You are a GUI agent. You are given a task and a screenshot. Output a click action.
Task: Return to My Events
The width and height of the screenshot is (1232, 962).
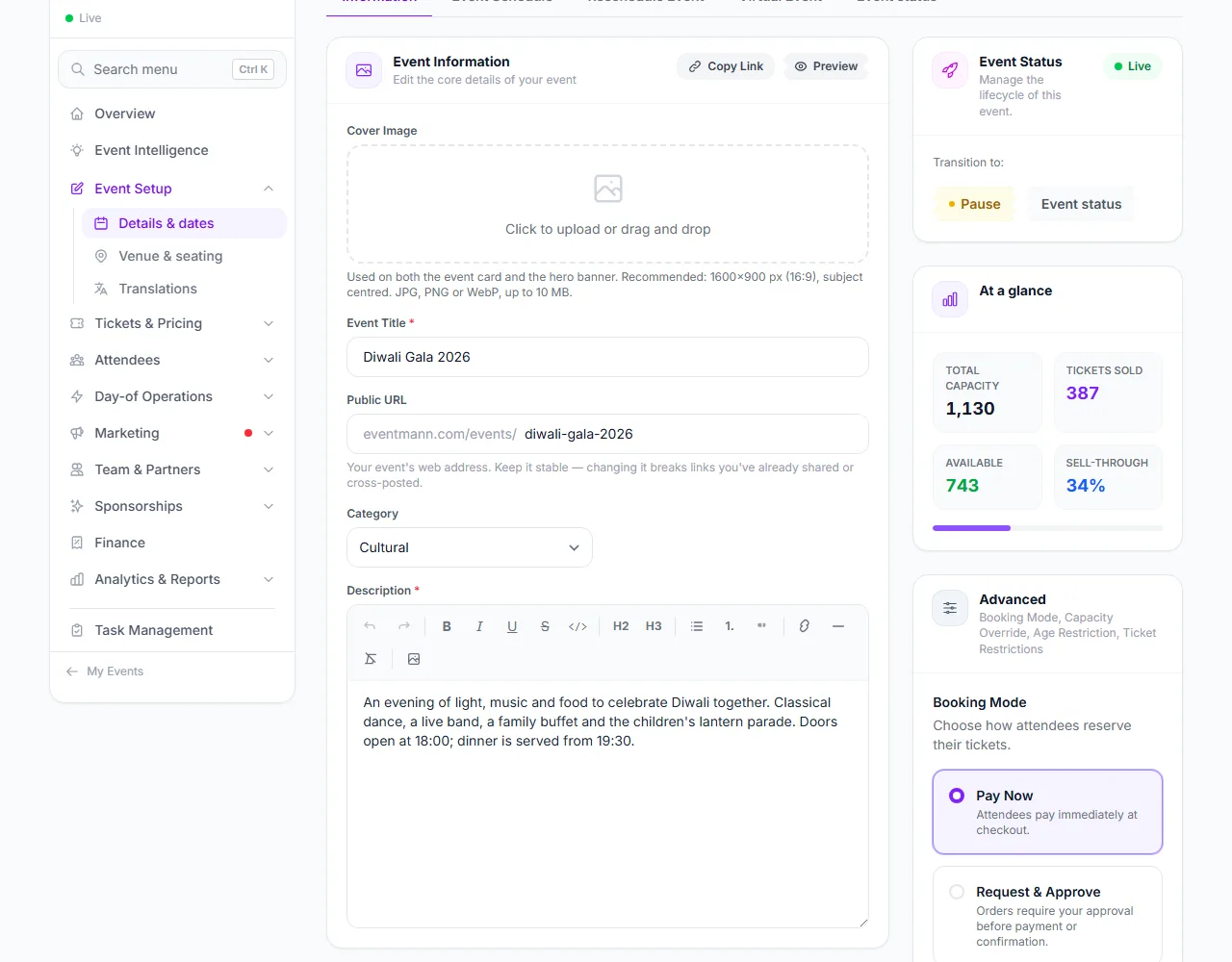(105, 671)
